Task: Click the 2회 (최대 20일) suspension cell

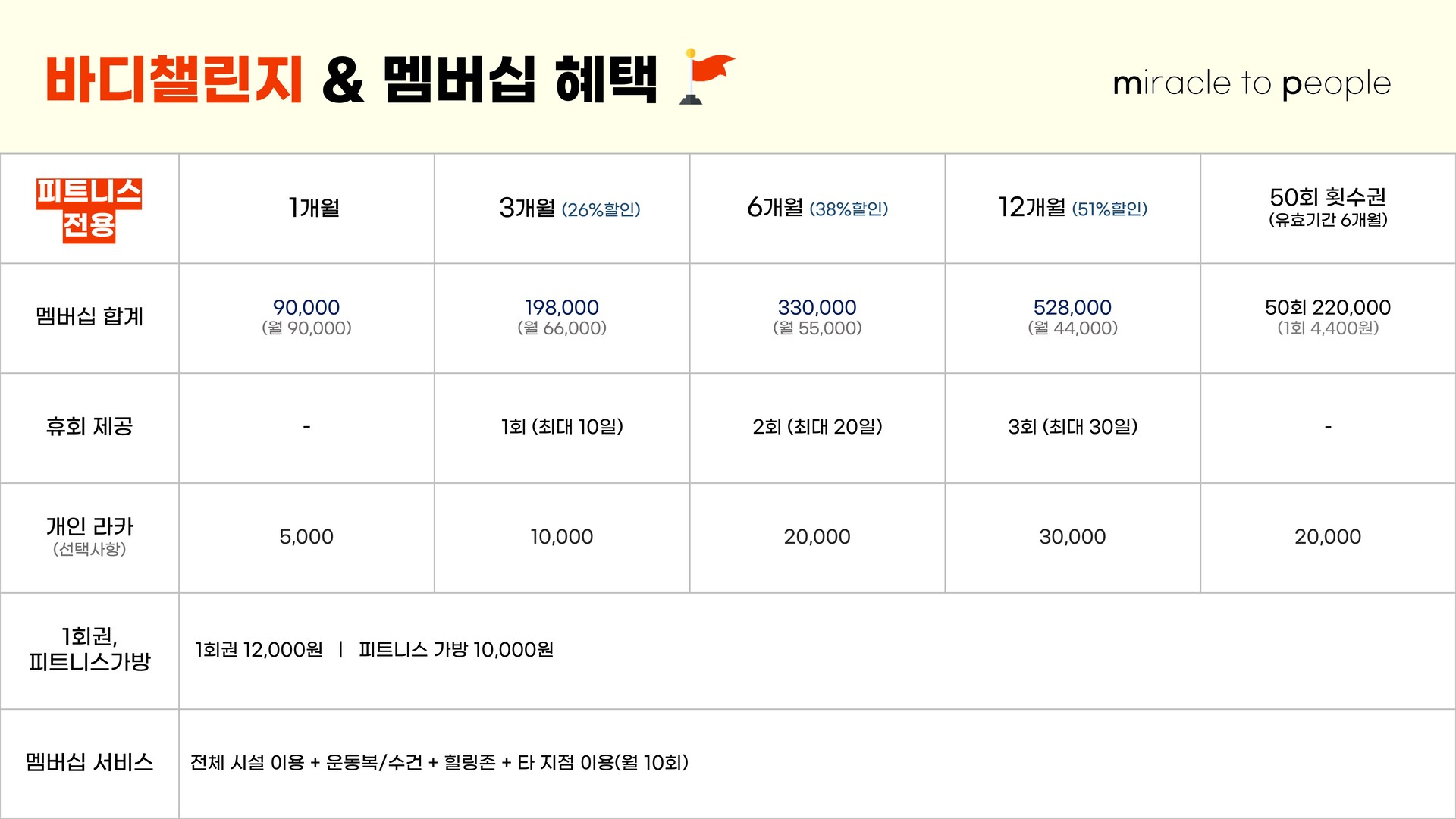Action: (x=817, y=427)
